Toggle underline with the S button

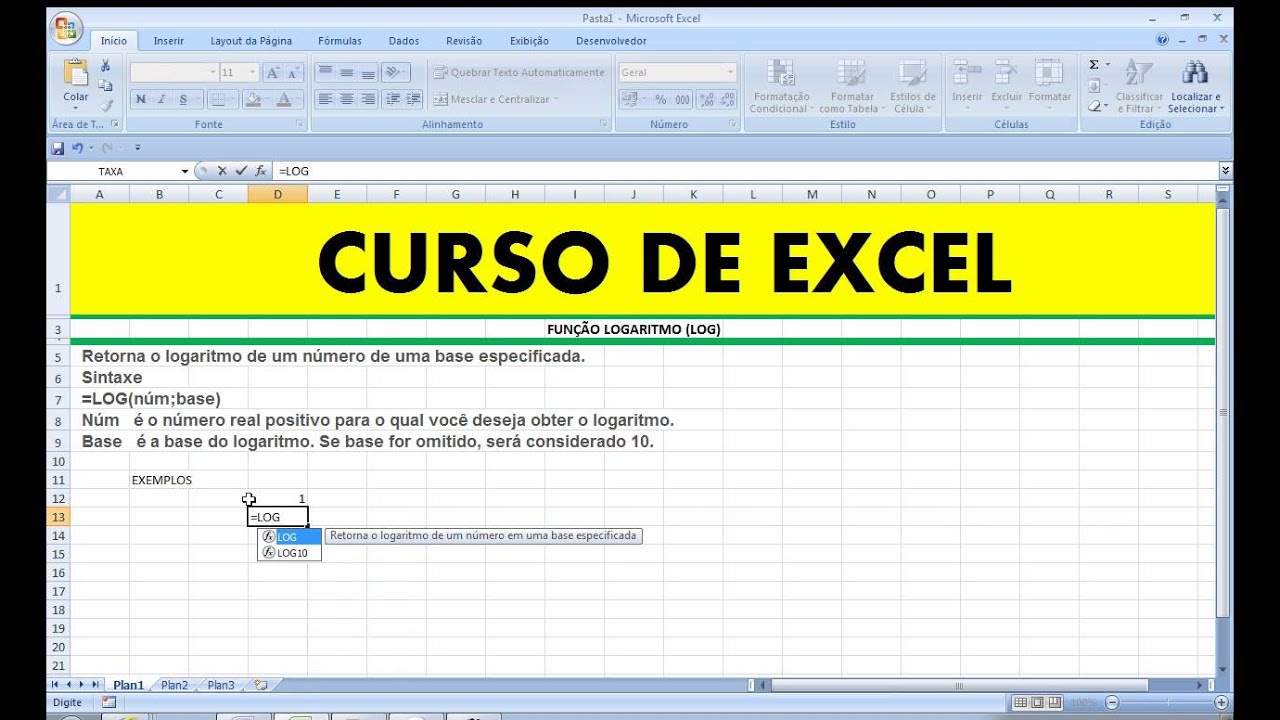pos(183,99)
